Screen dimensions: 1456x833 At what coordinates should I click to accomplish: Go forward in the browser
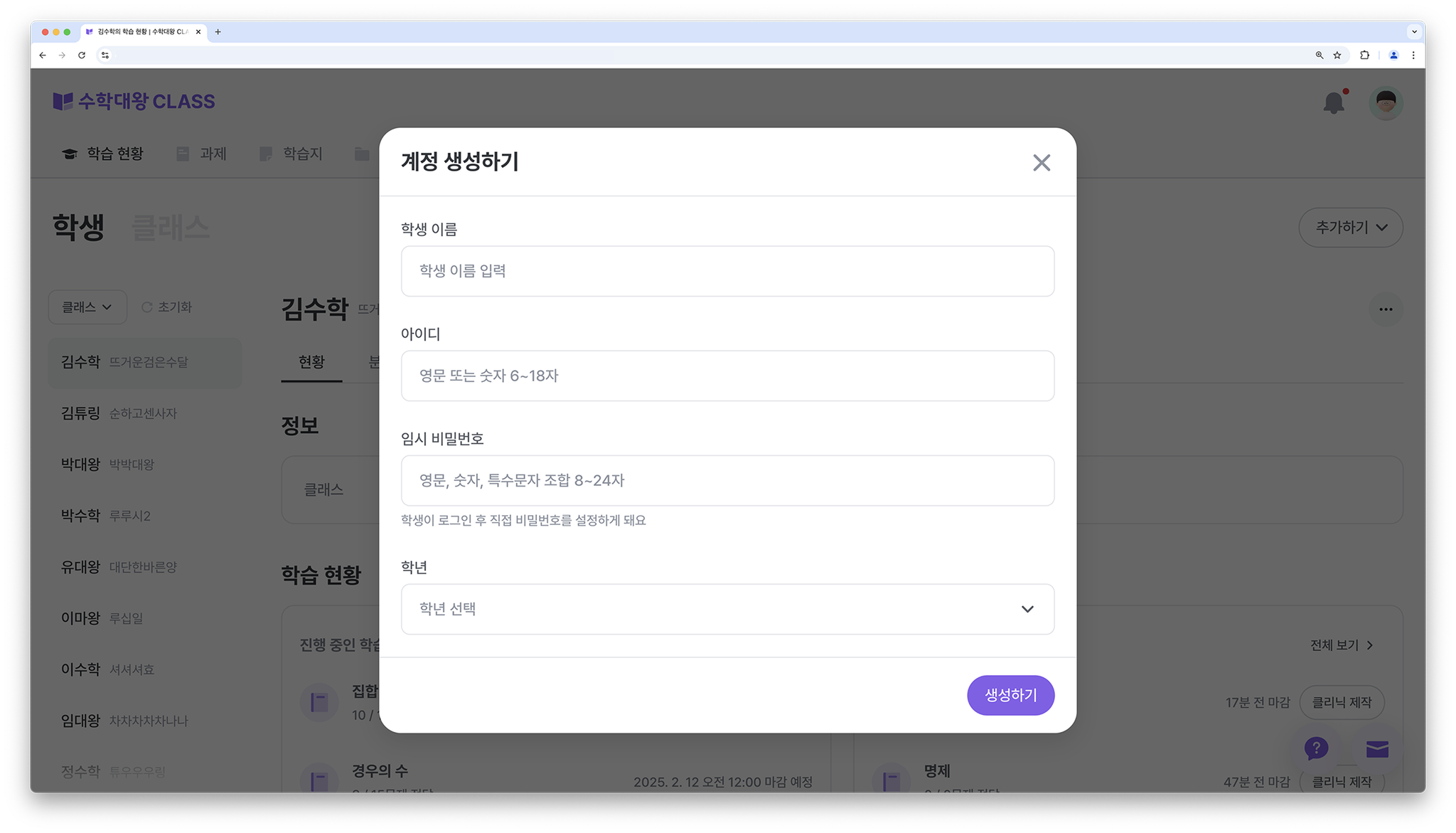[x=62, y=55]
